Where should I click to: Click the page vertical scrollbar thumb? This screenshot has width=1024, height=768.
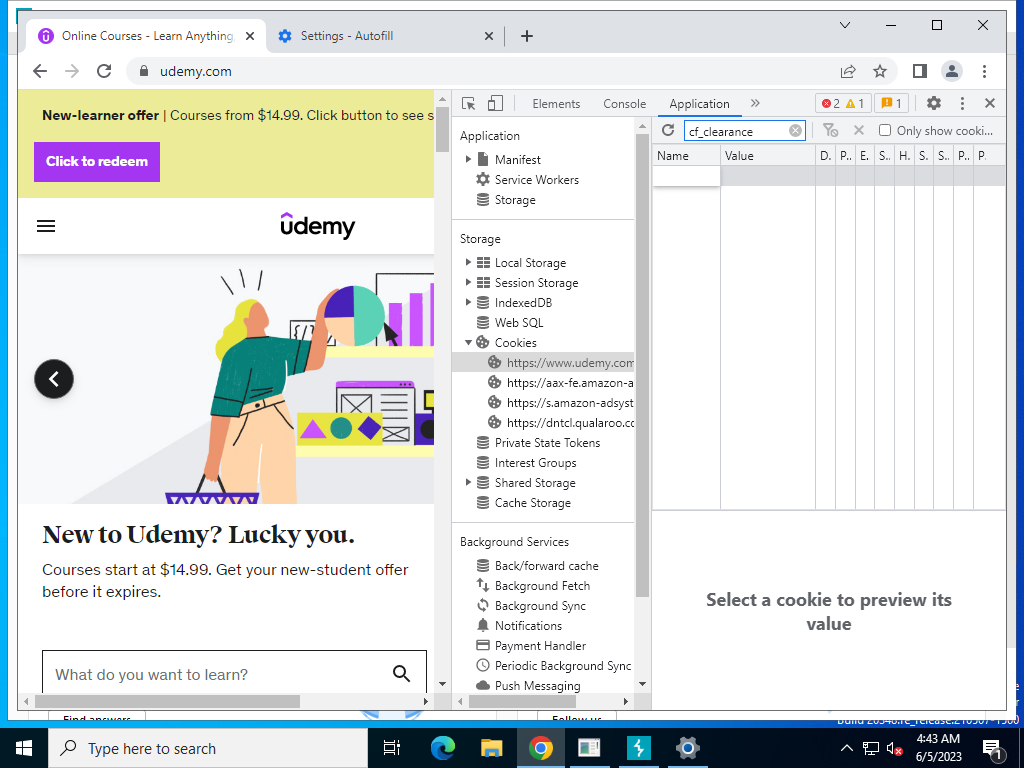pos(443,129)
